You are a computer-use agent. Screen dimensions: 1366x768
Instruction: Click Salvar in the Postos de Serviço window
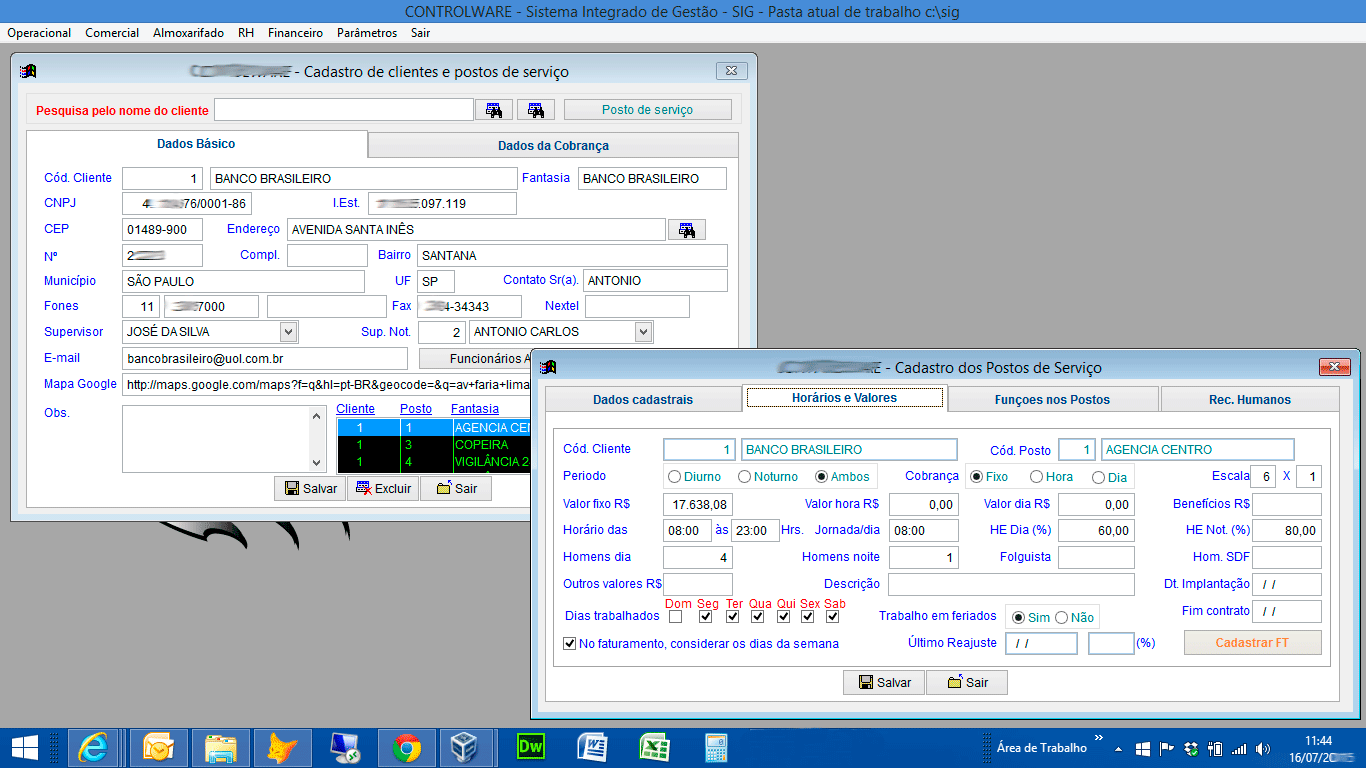pos(884,682)
